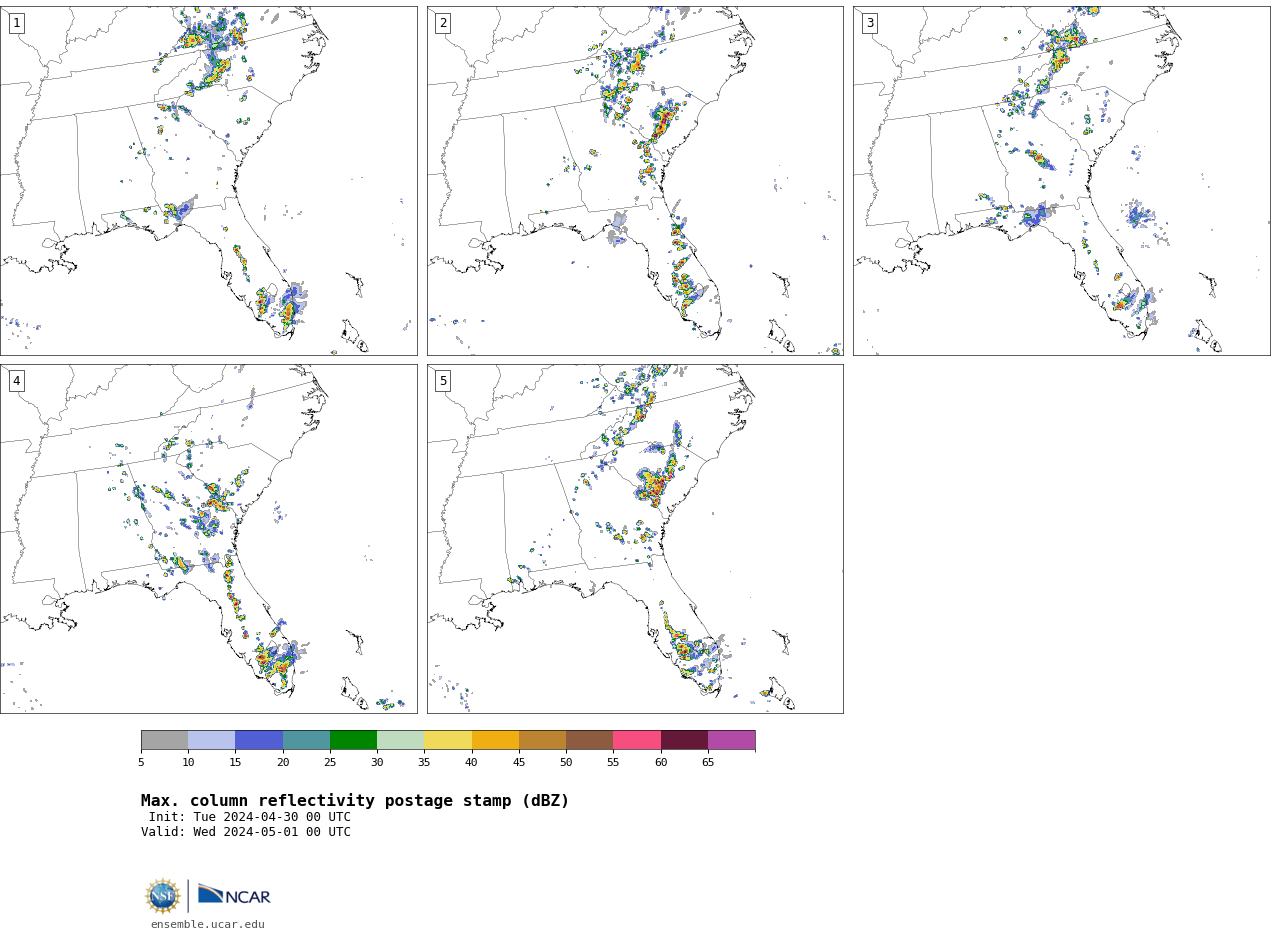Select the dark green 25-30 dBZ swatch
This screenshot has height=936, width=1280.
click(x=353, y=740)
